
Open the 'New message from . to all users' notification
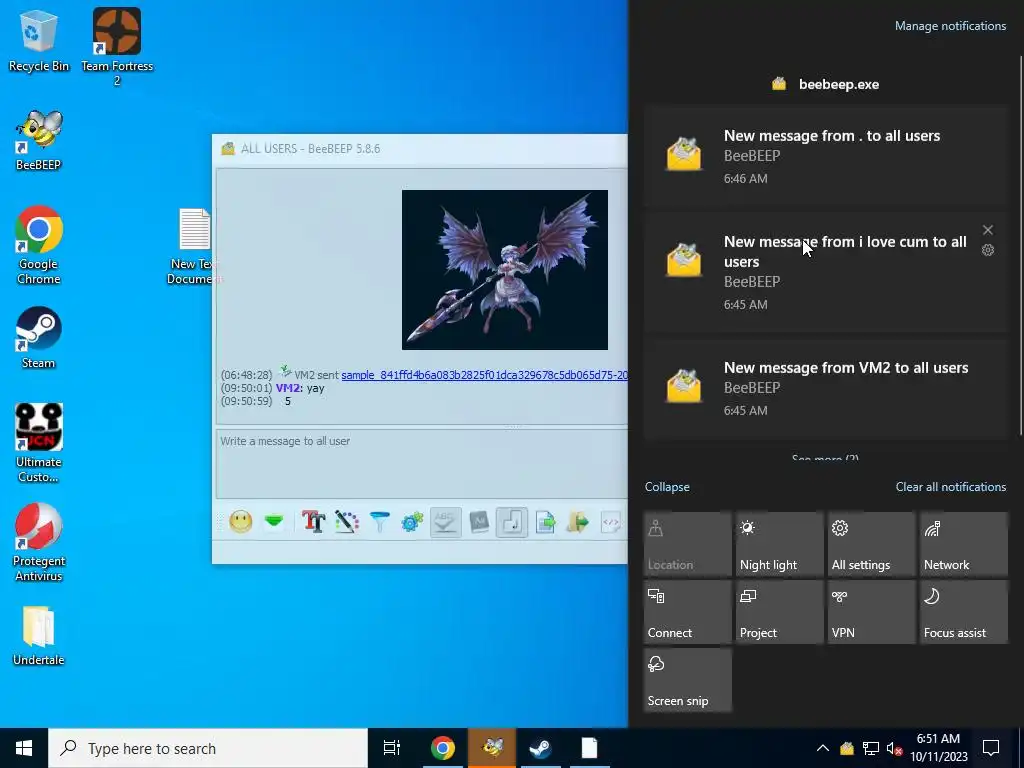click(826, 157)
